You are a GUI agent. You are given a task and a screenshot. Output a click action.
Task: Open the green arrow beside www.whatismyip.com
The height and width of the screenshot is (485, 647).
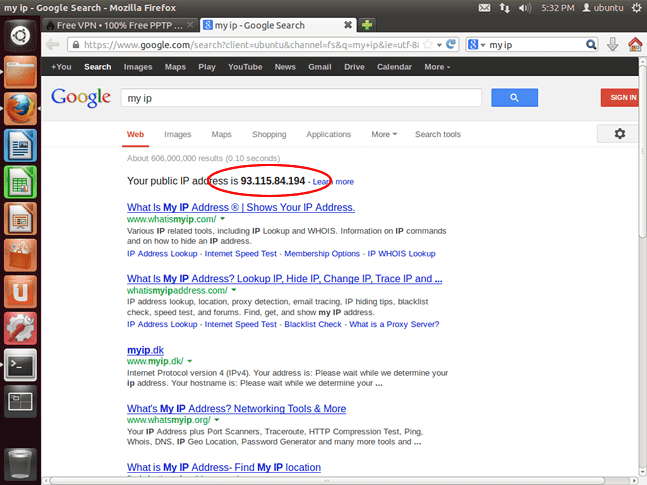click(222, 219)
